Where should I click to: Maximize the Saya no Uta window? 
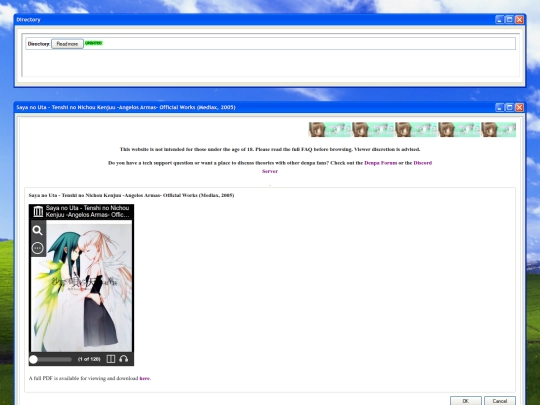click(x=509, y=107)
